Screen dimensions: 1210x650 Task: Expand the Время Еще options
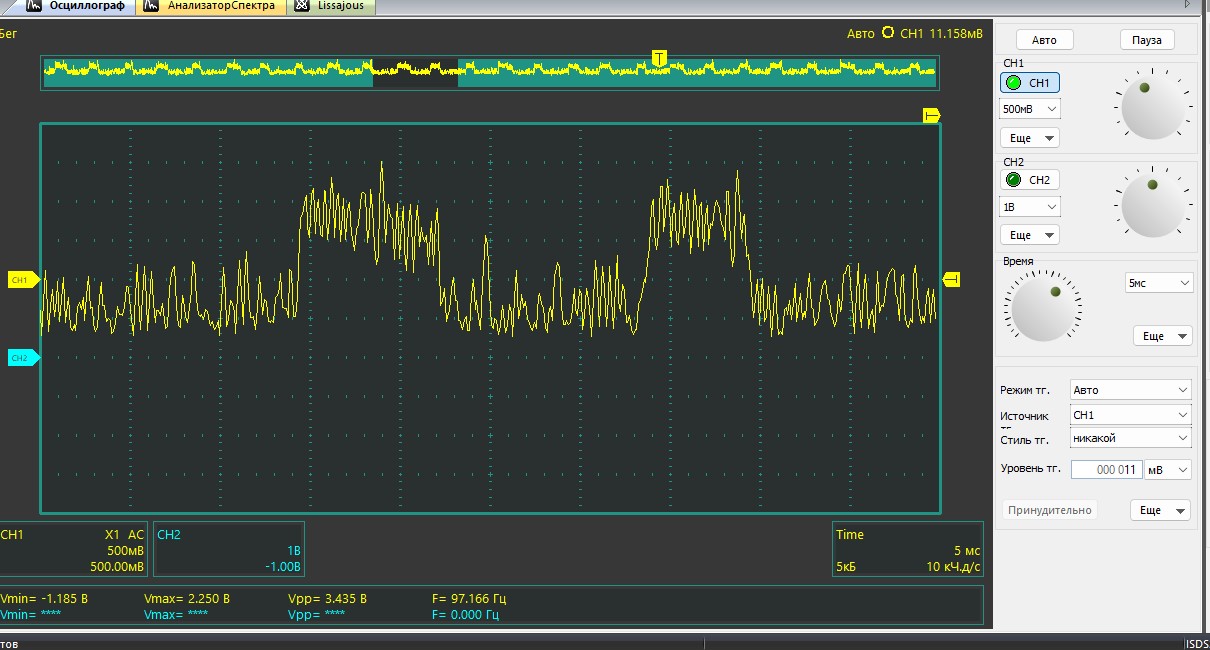pyautogui.click(x=1163, y=336)
